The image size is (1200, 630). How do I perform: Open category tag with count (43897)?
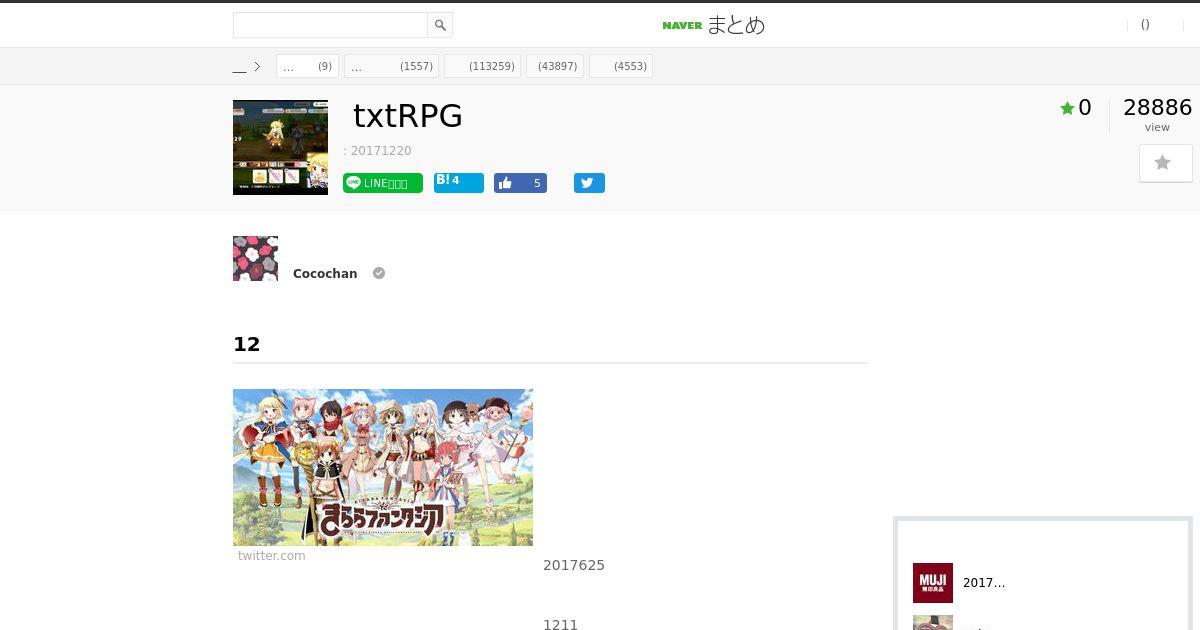(555, 66)
